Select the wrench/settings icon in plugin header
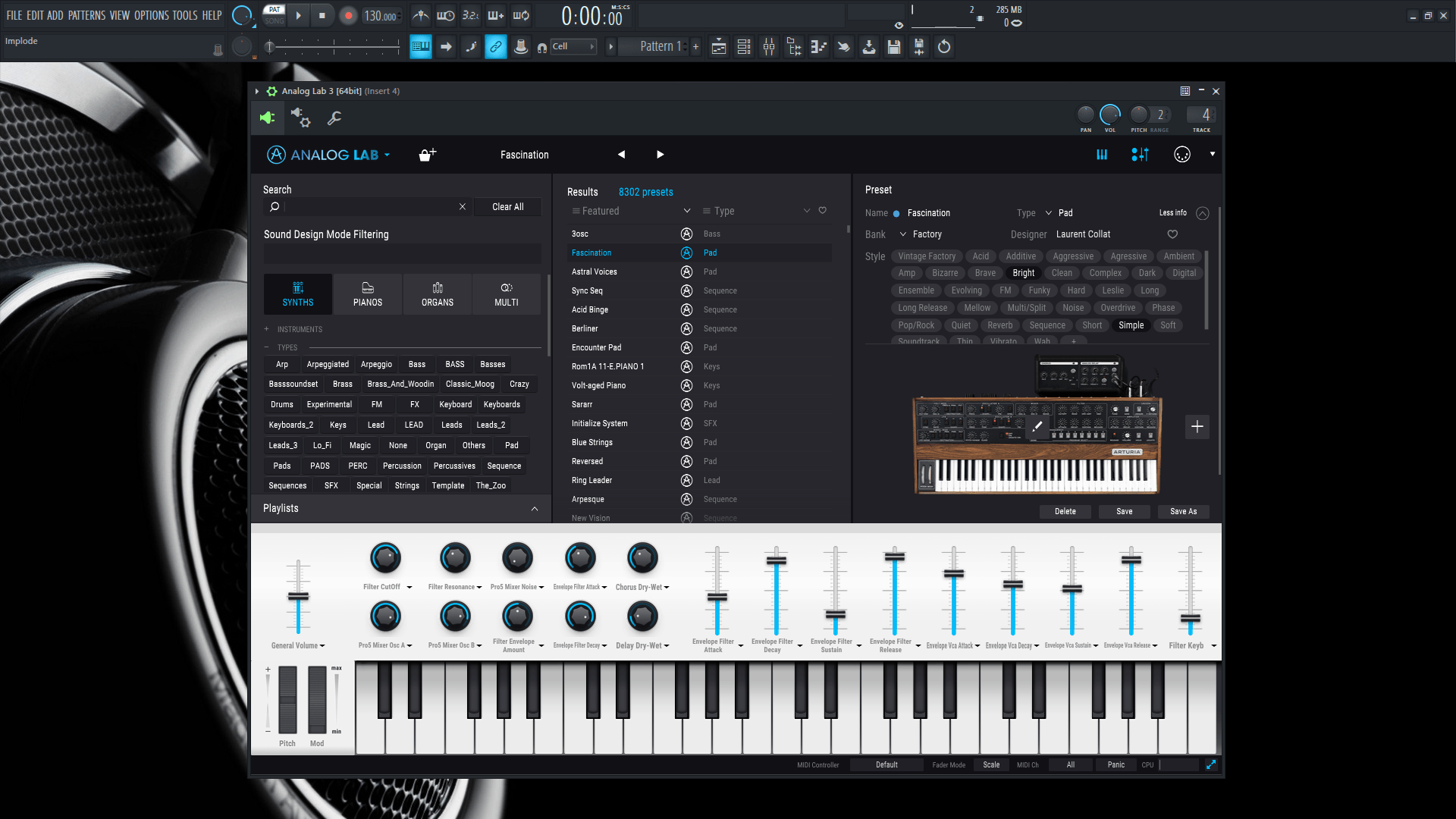Screen dimensions: 1456x819 click(335, 118)
